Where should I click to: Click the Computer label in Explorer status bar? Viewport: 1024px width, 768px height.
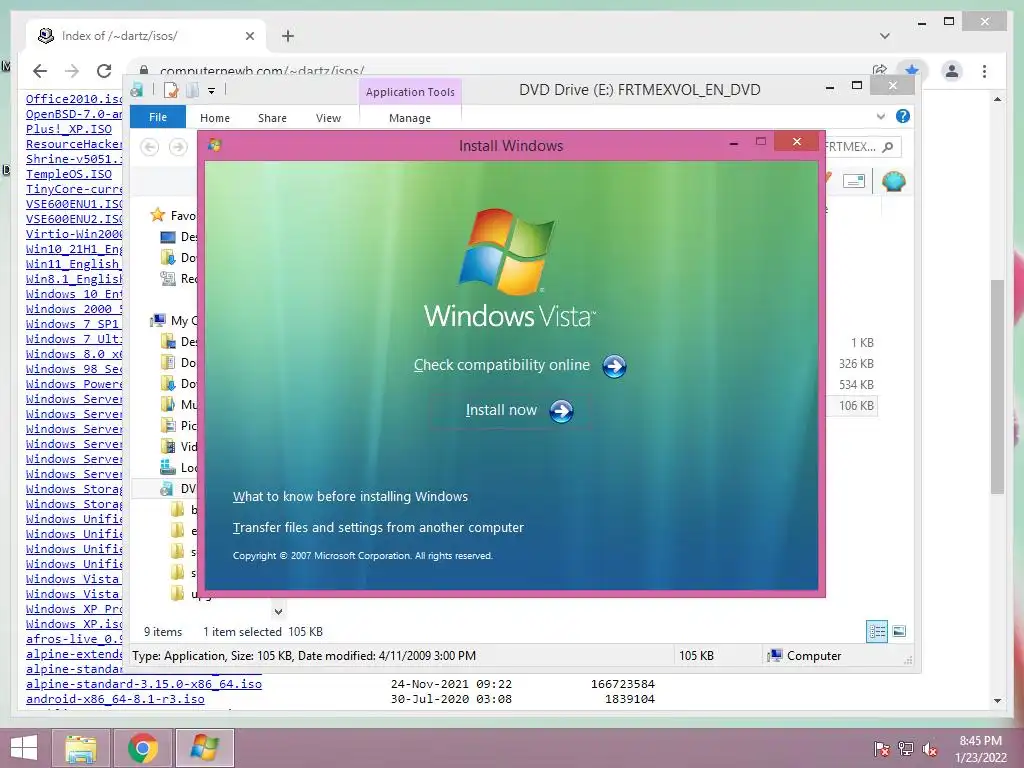point(814,656)
